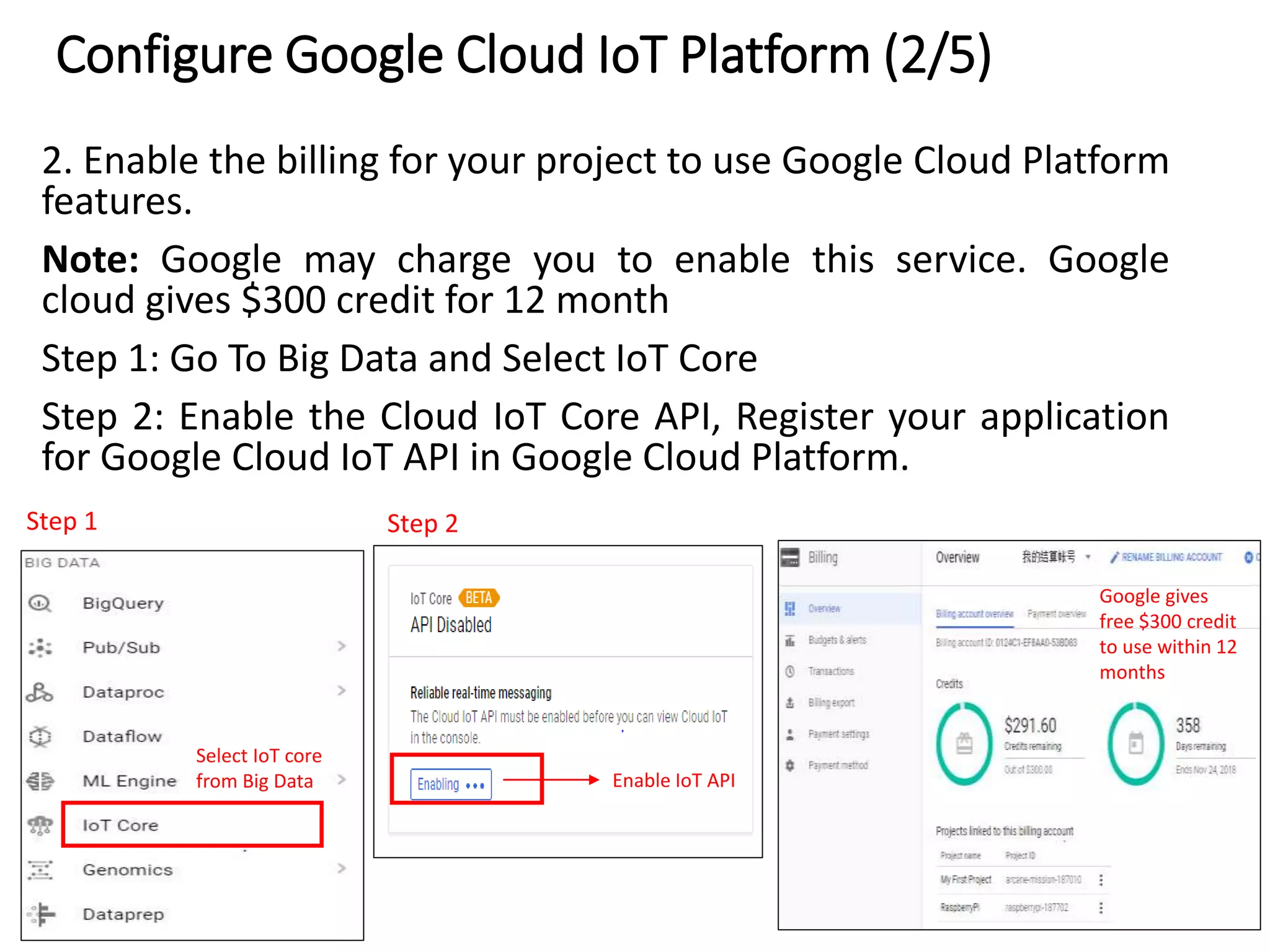Viewport: 1270px width, 952px height.
Task: Select BigQuery from the Big Data menu
Action: click(x=123, y=604)
